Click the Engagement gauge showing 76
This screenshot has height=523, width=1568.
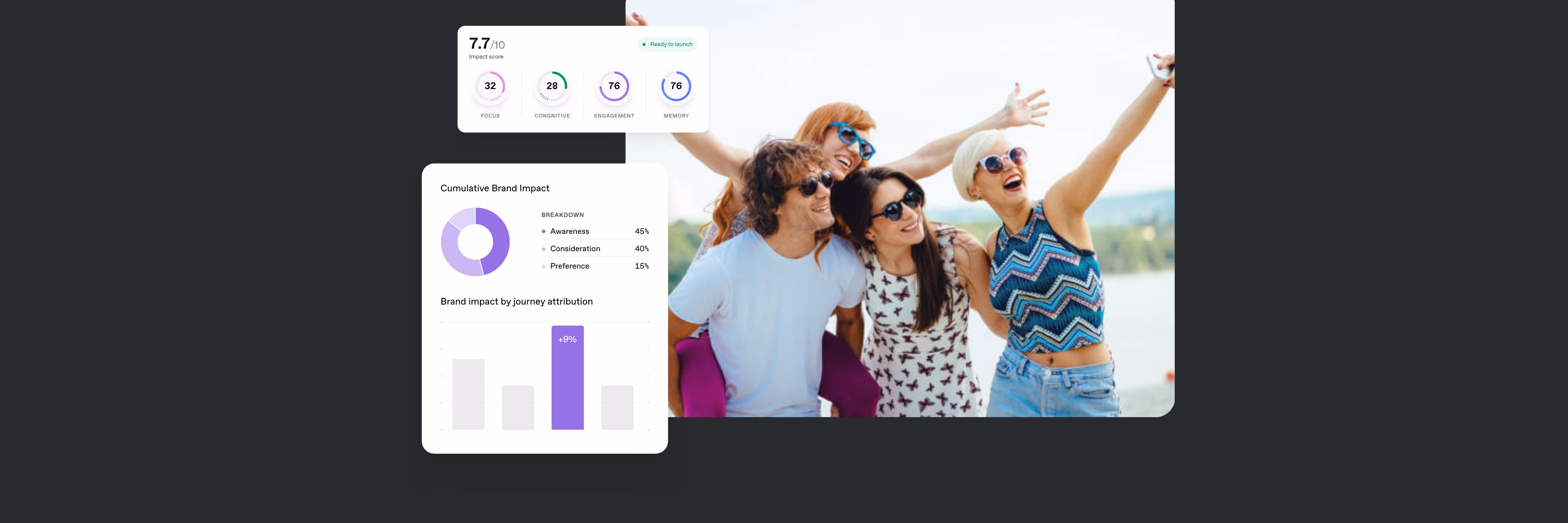[614, 86]
